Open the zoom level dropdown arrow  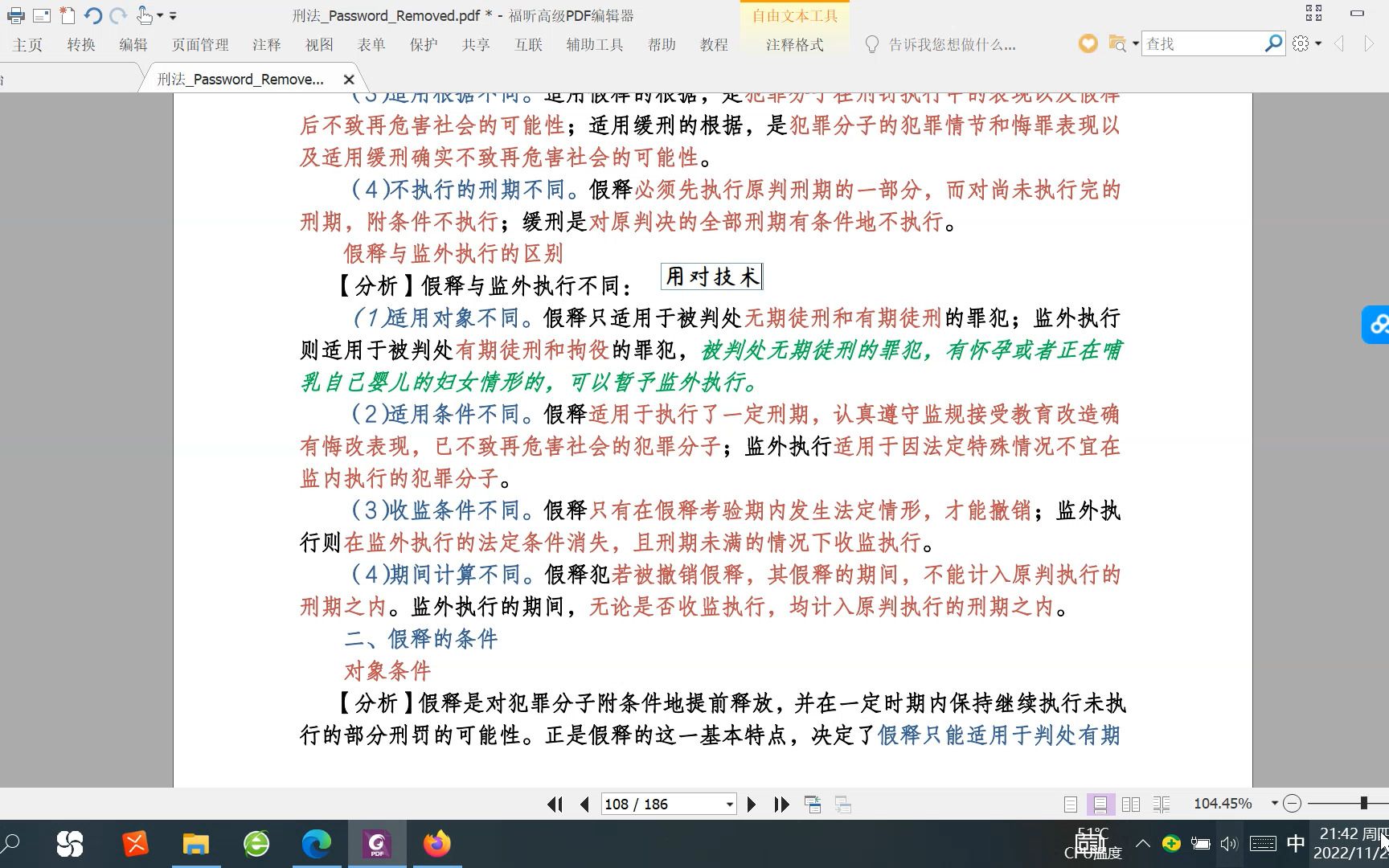pos(1274,804)
